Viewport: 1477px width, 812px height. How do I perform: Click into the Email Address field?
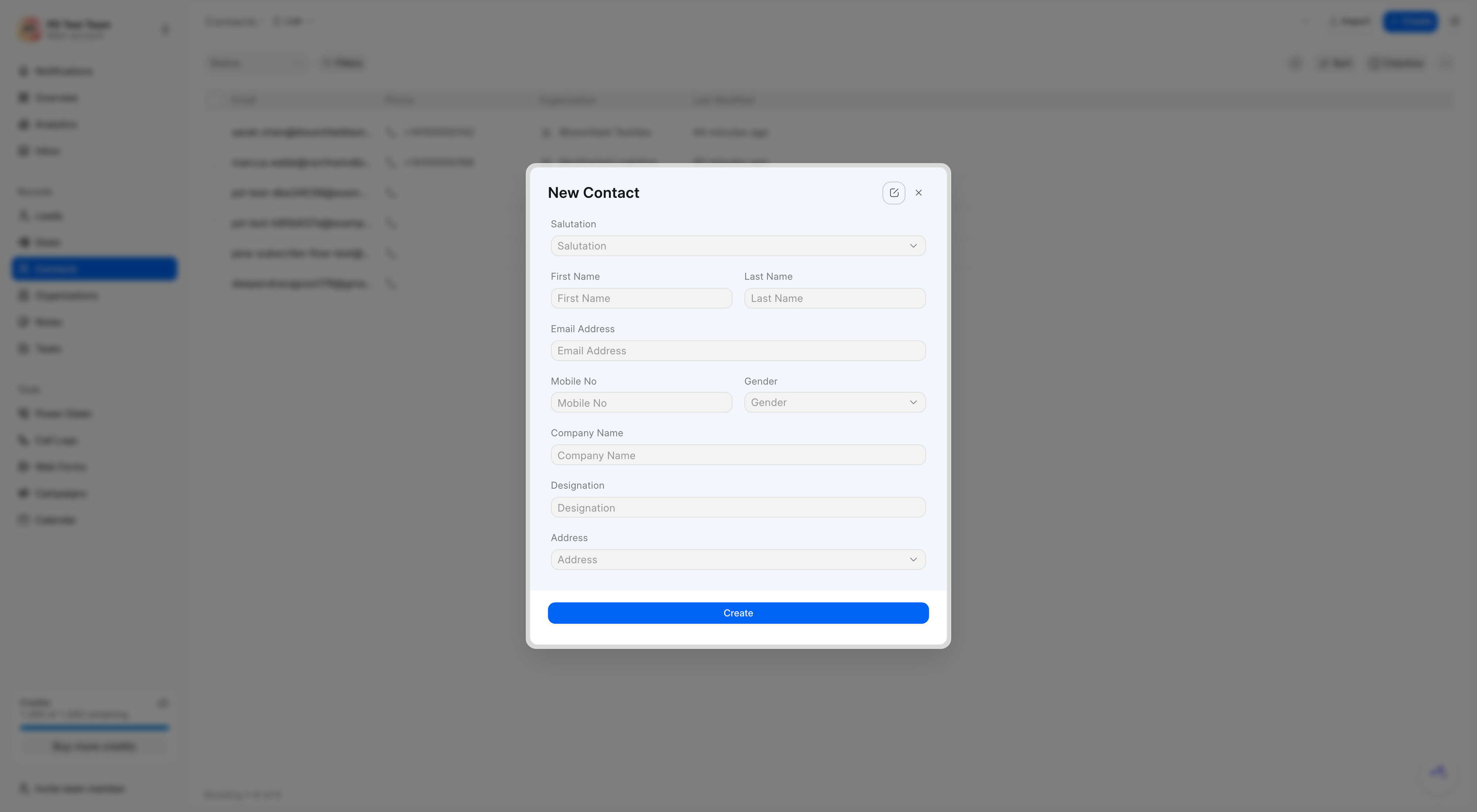tap(738, 351)
